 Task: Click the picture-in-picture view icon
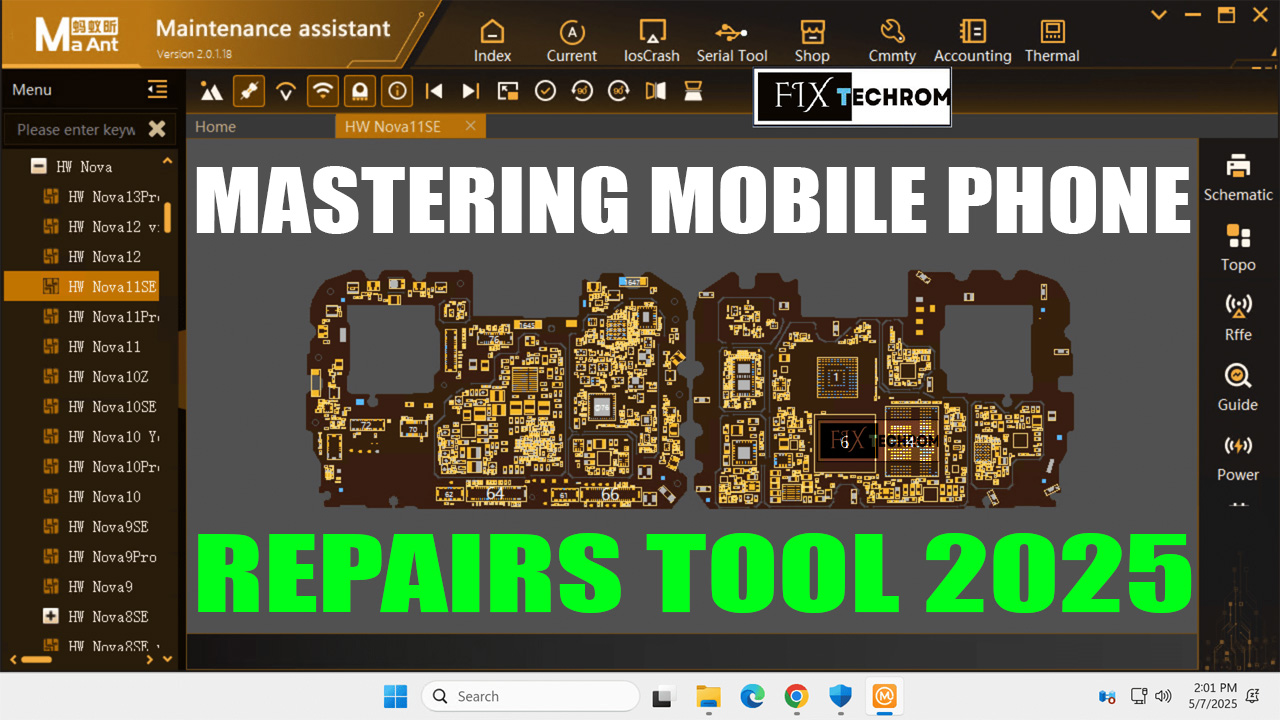(508, 91)
